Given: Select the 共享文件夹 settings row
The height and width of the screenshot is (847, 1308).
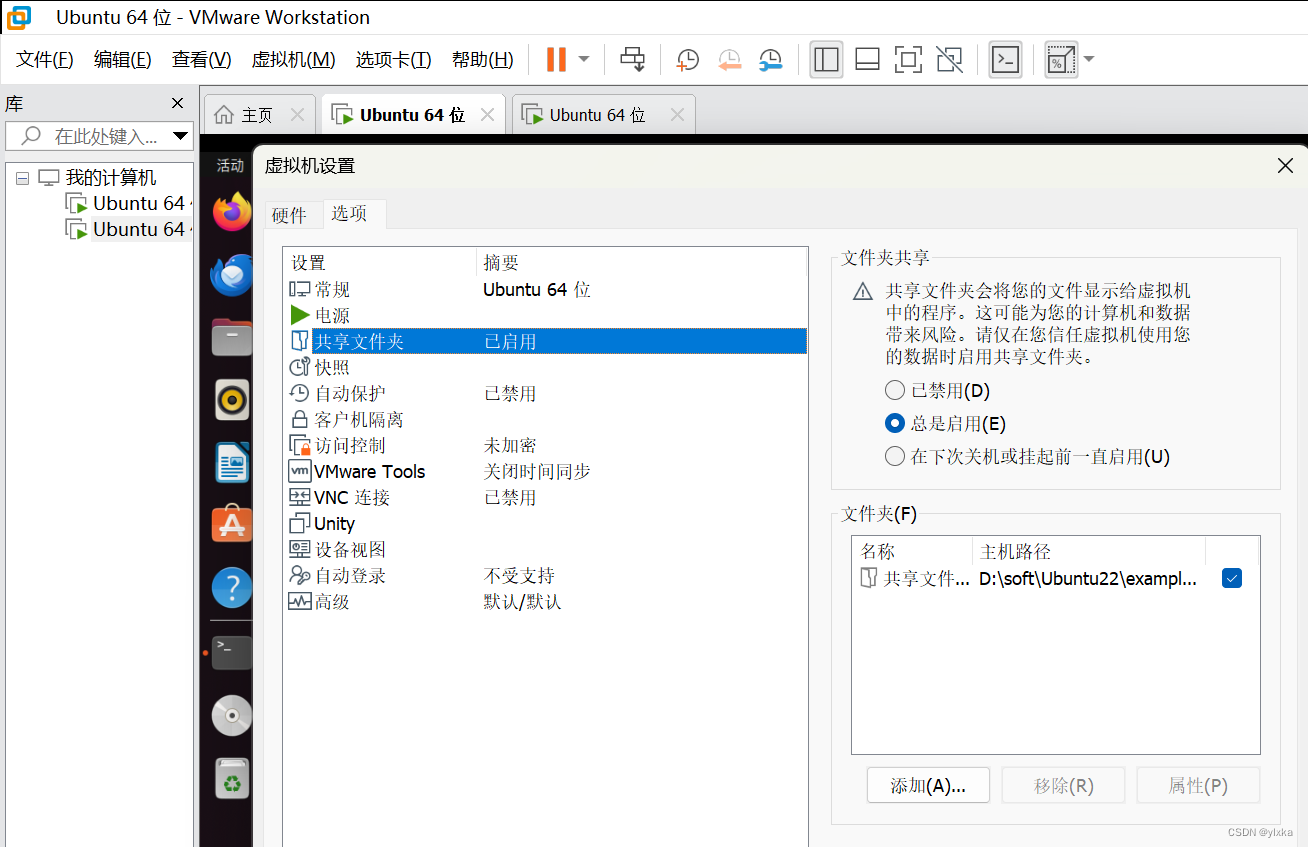Looking at the screenshot, I should coord(545,342).
